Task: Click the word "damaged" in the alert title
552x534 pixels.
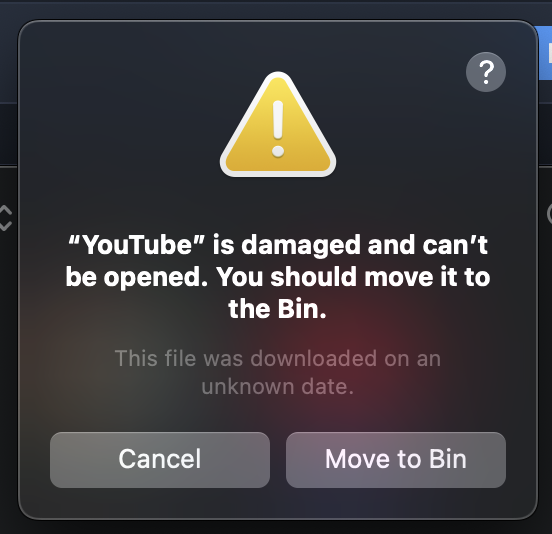Action: click(301, 246)
